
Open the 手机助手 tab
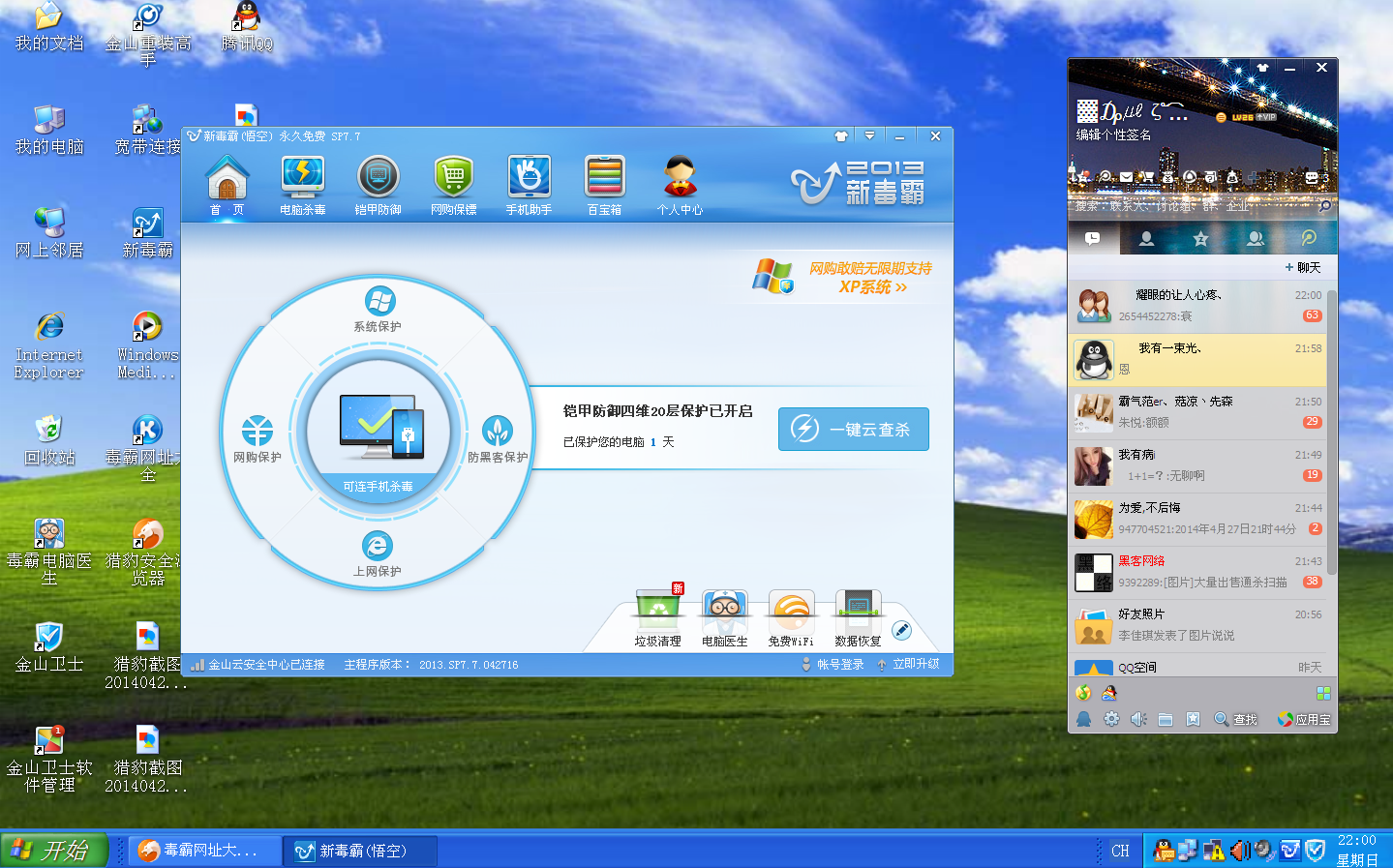530,185
